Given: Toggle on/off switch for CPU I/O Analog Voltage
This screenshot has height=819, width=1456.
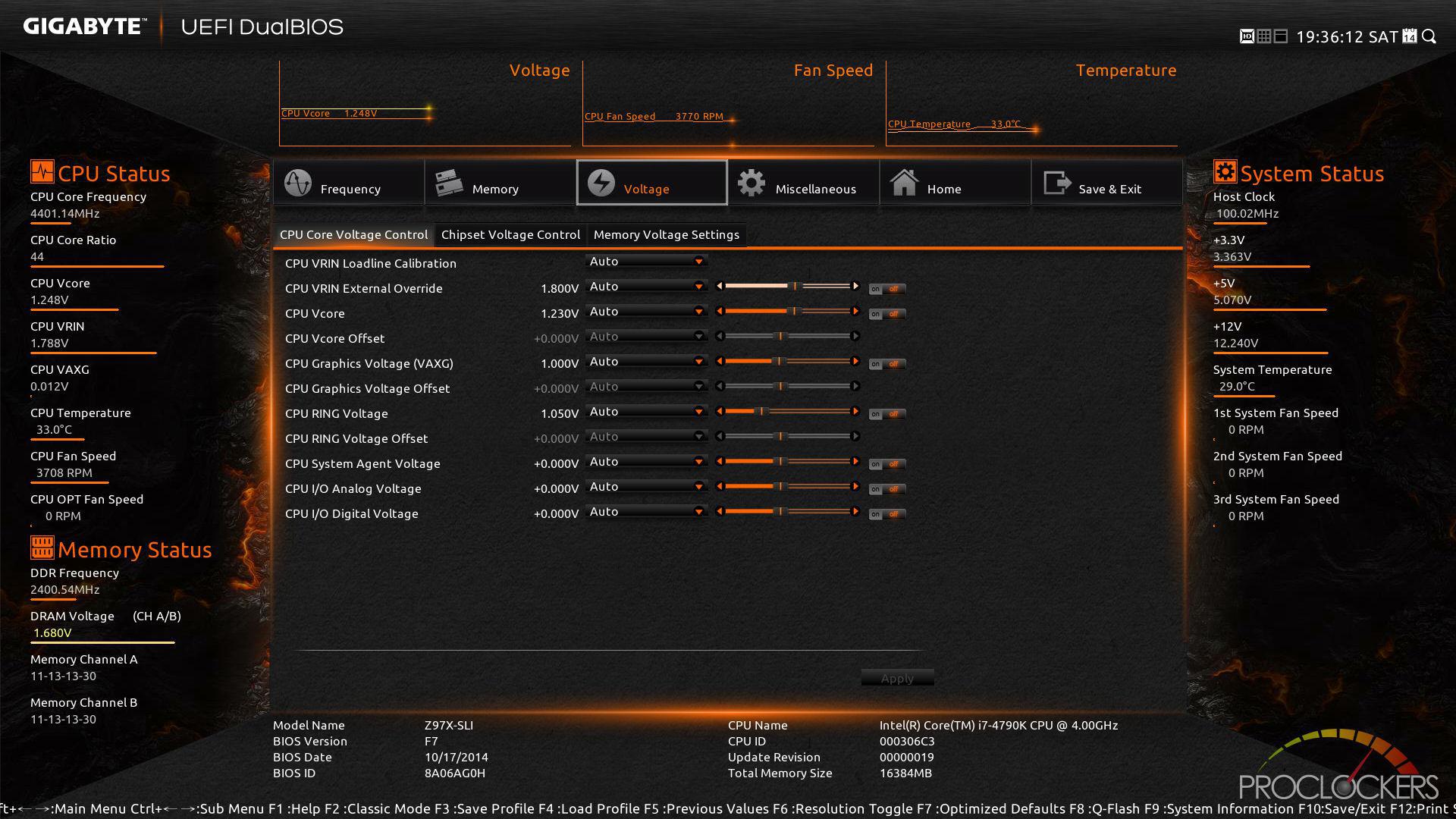Looking at the screenshot, I should [886, 489].
